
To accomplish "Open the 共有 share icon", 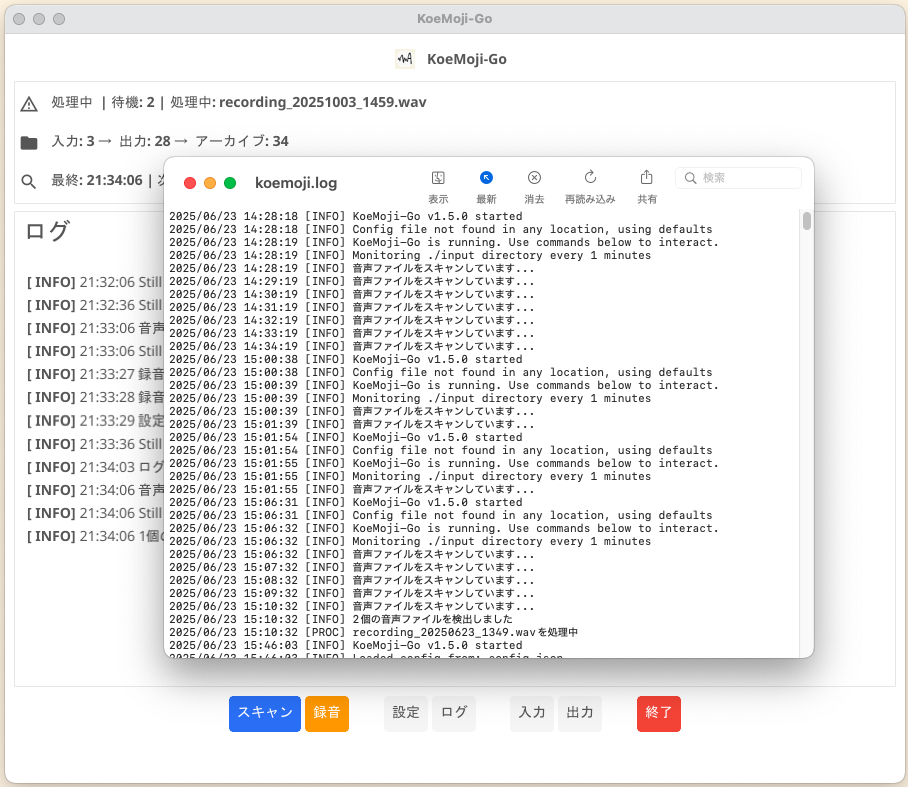I will coord(647,178).
